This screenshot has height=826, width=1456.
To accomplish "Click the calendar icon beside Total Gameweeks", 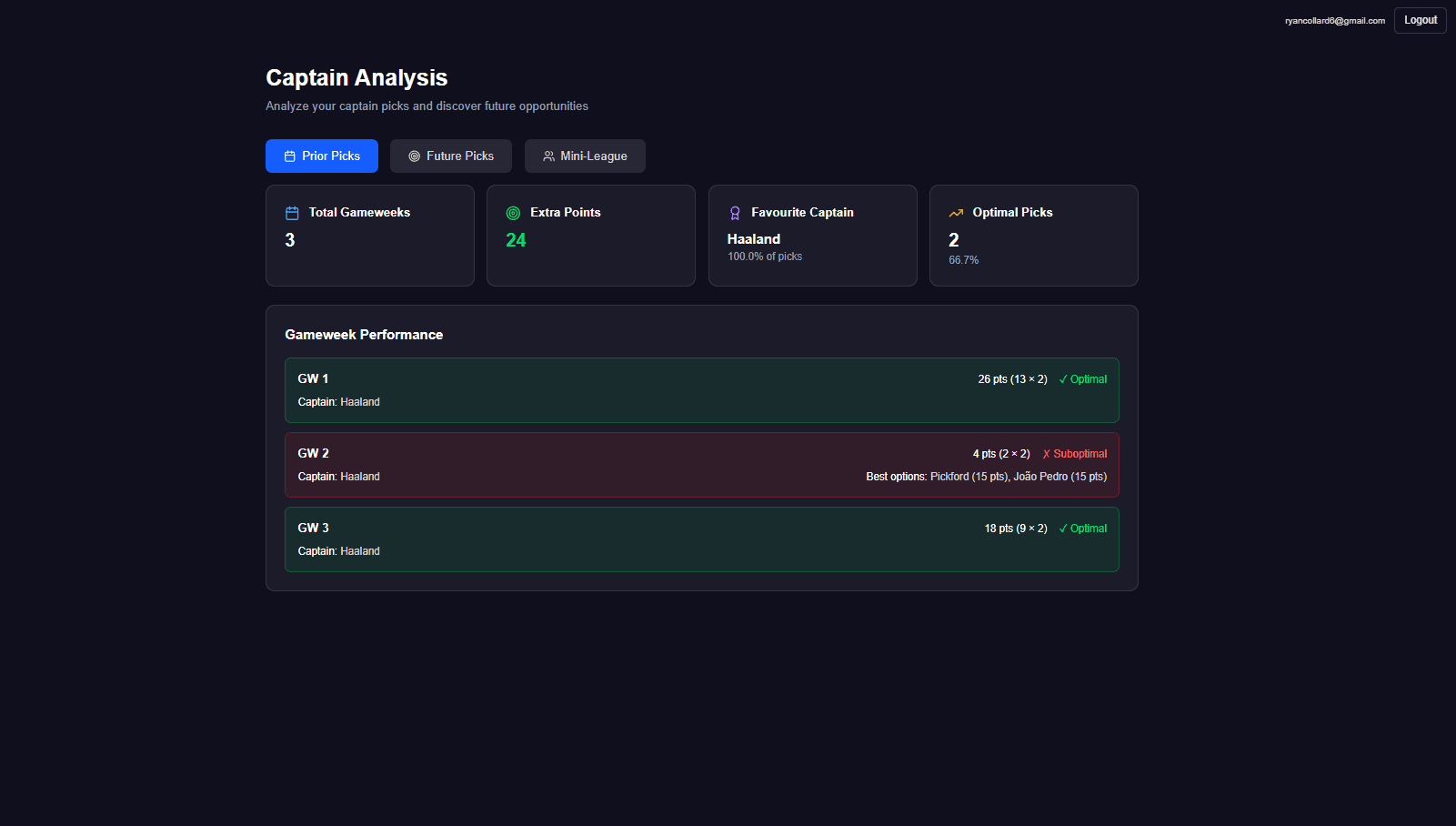I will 292,213.
